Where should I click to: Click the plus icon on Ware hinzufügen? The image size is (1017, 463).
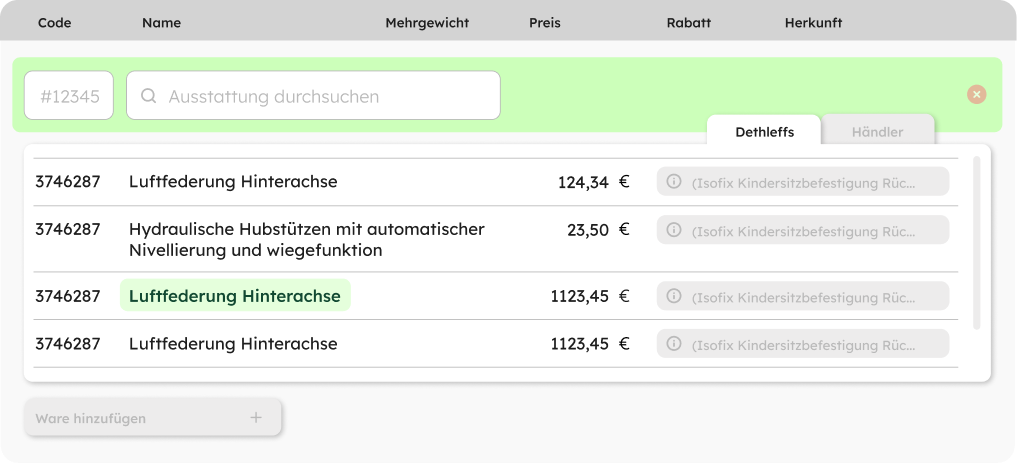point(256,418)
